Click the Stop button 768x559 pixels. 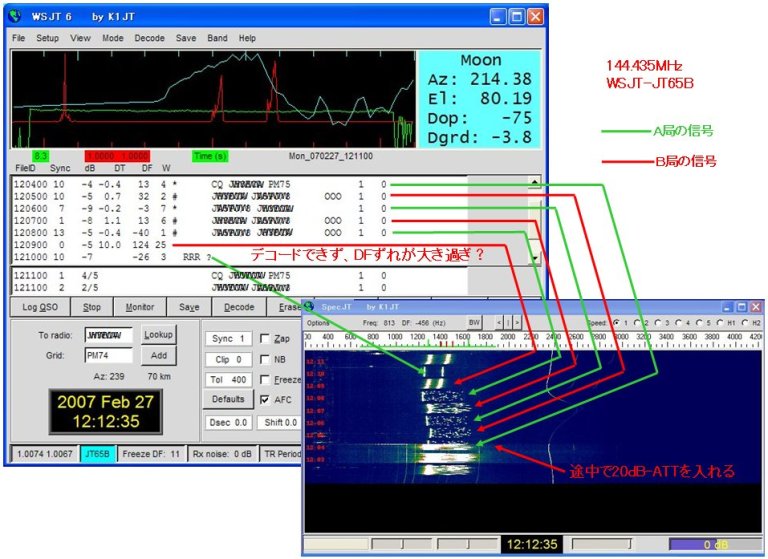[92, 307]
